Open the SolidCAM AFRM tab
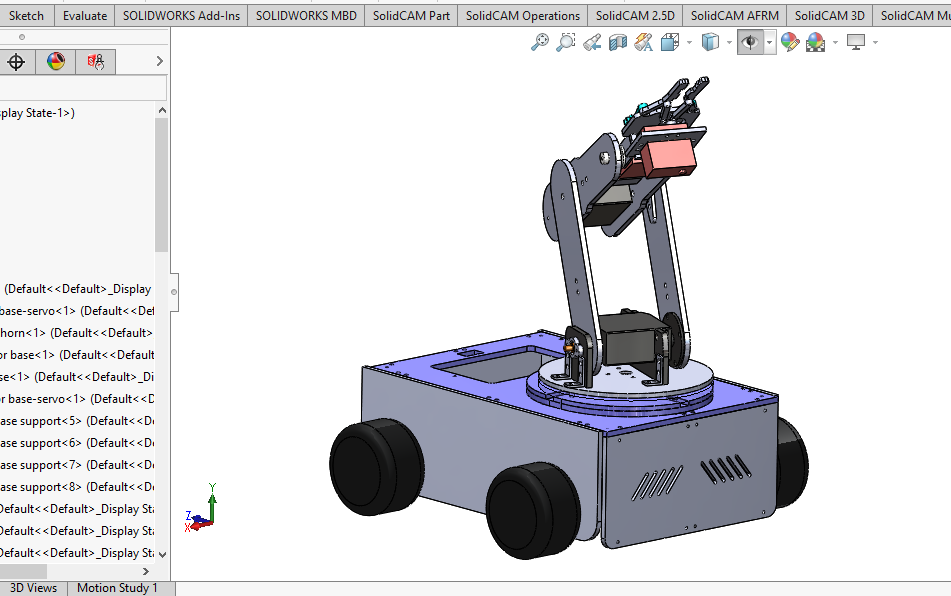 (734, 16)
